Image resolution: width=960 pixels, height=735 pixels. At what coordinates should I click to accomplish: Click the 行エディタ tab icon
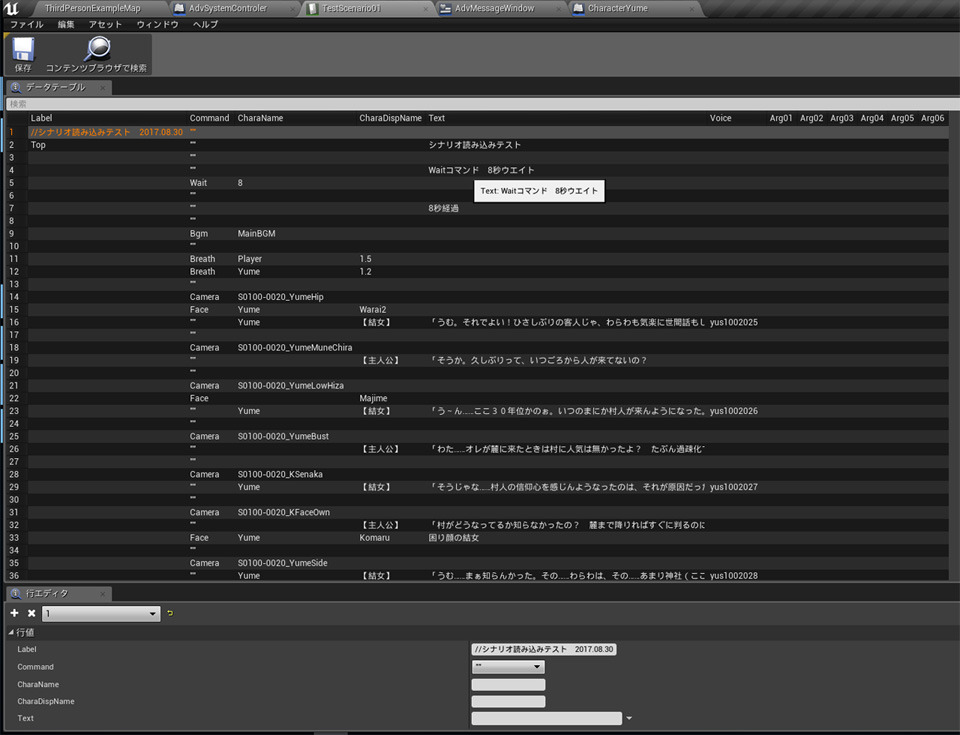(15, 594)
